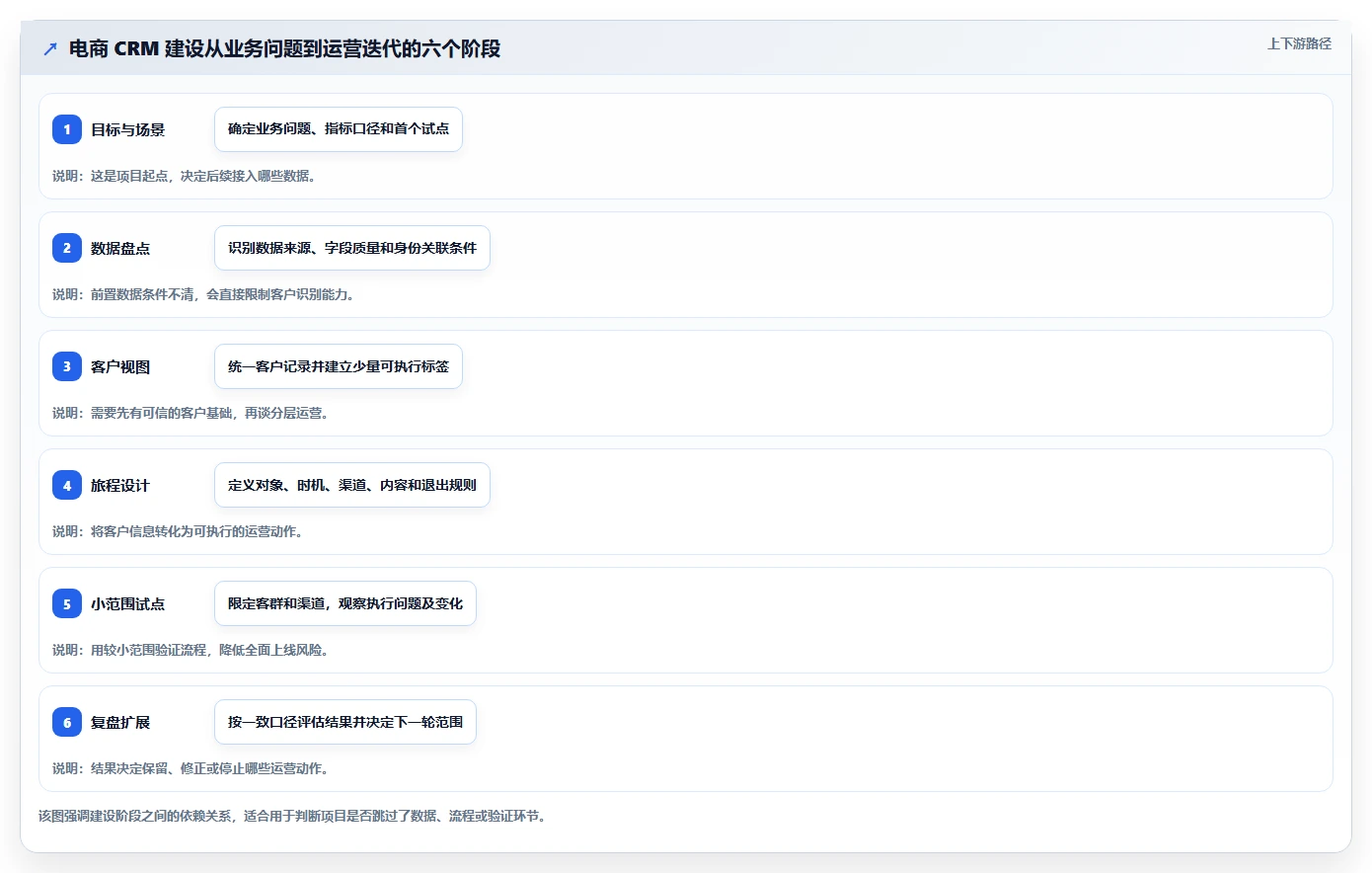Click the 复盘扩展 stage name

point(120,722)
